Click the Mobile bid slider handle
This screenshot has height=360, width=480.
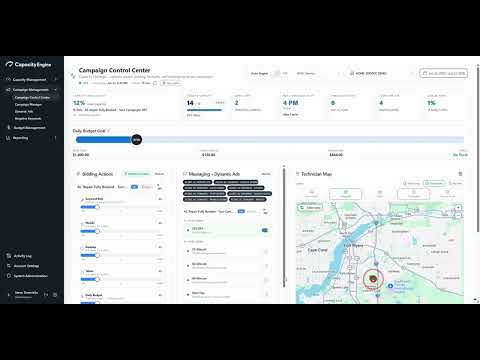click(97, 231)
